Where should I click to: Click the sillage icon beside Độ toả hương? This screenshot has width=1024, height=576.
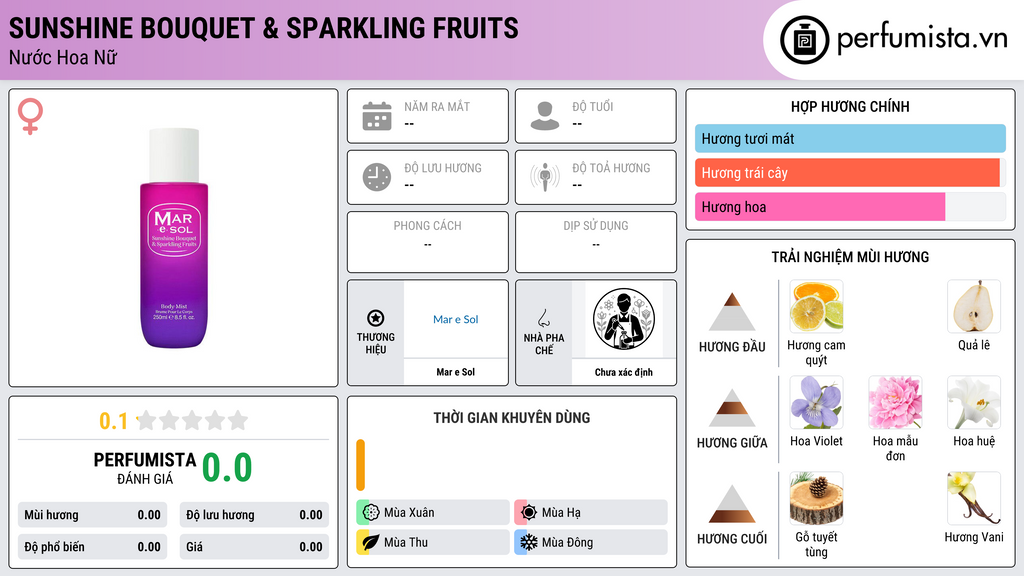545,177
